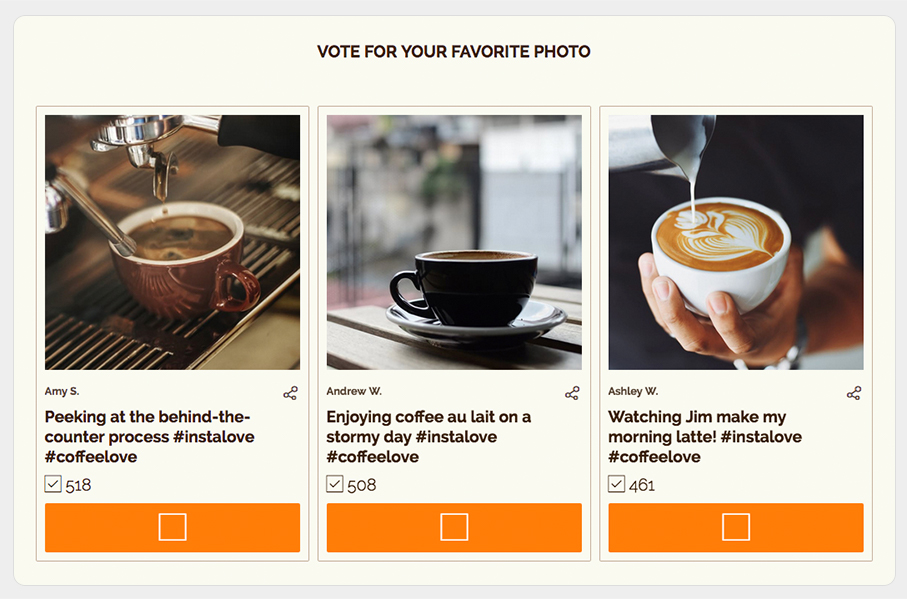View the coffee cup on windowsill photo
The image size is (907, 599).
(x=453, y=242)
